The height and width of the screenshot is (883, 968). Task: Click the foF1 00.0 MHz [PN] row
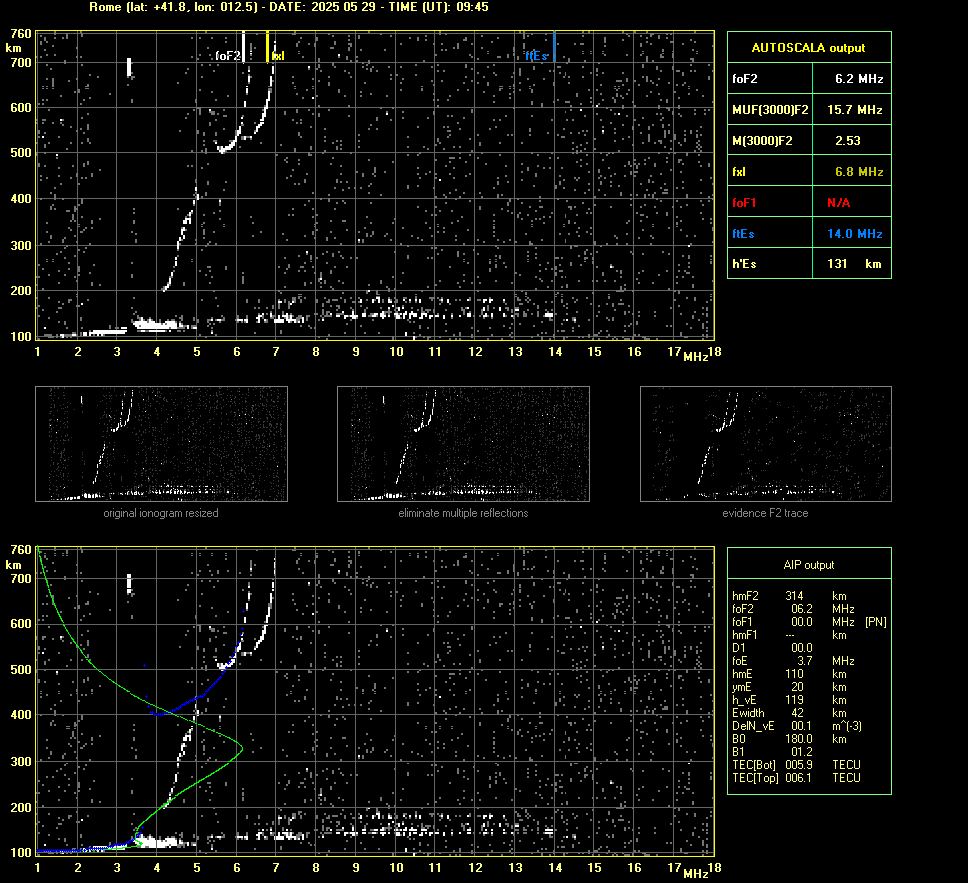click(x=809, y=622)
